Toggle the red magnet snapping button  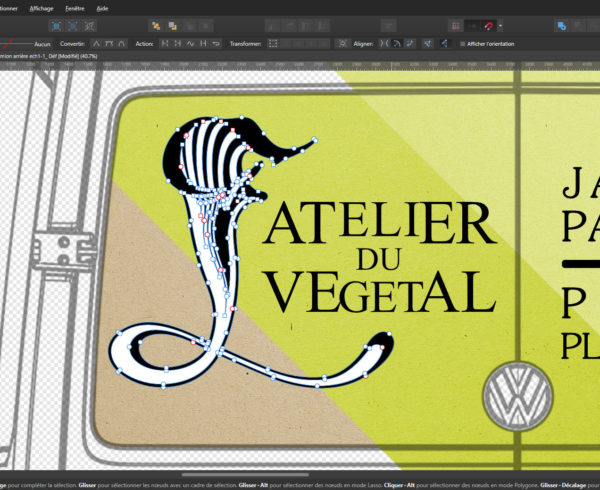[x=489, y=26]
